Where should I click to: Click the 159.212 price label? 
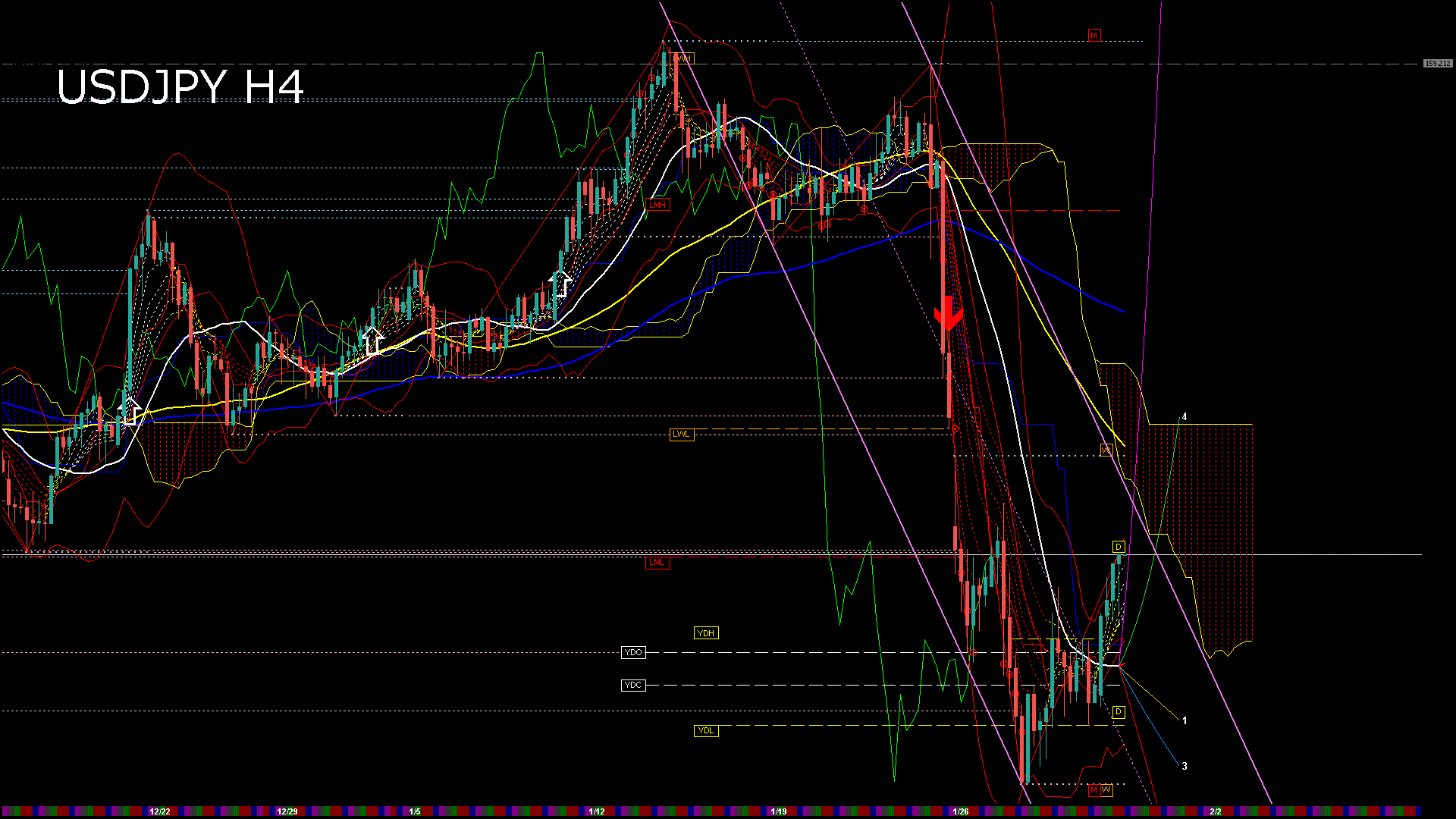click(x=1438, y=64)
